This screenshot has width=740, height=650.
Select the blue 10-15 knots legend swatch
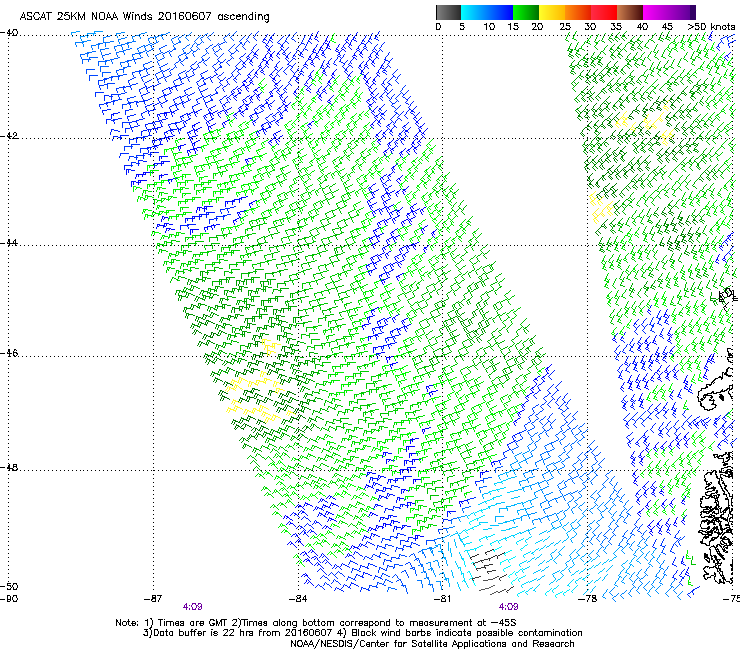pyautogui.click(x=500, y=12)
